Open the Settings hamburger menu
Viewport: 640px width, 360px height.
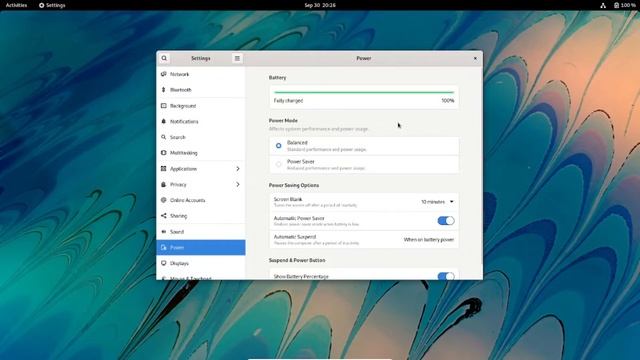pyautogui.click(x=237, y=58)
